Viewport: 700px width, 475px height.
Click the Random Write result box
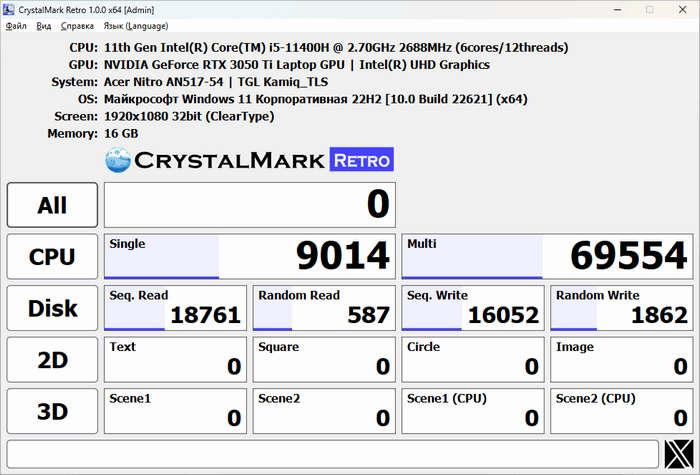coord(621,308)
